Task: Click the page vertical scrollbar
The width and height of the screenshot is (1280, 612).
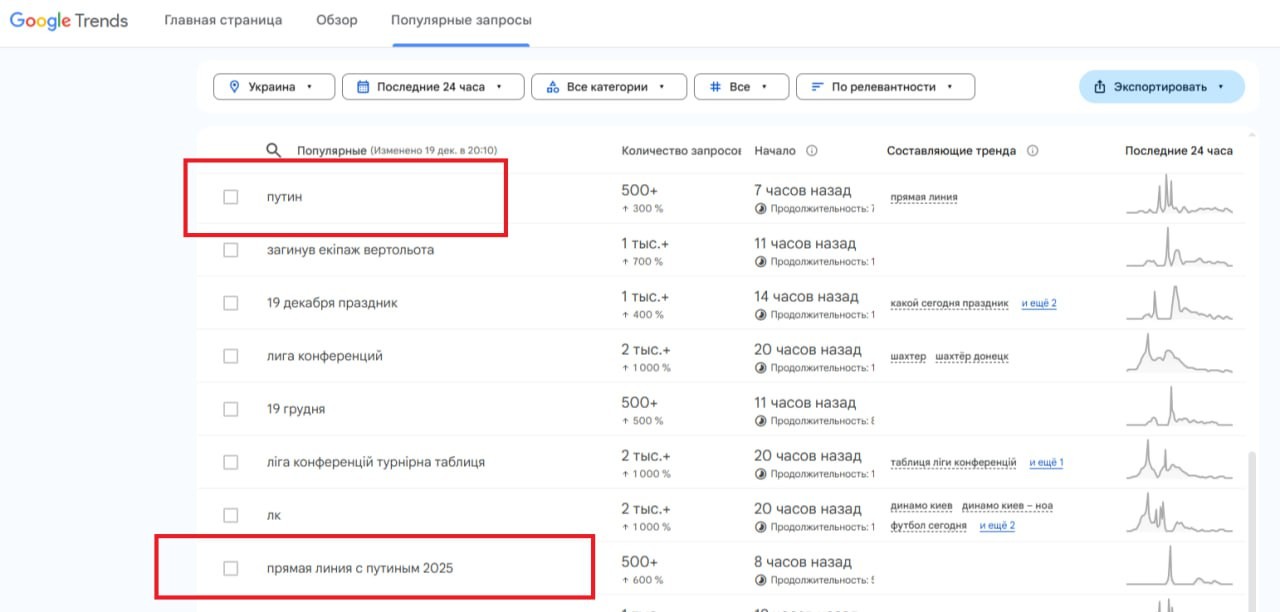Action: point(1253,520)
